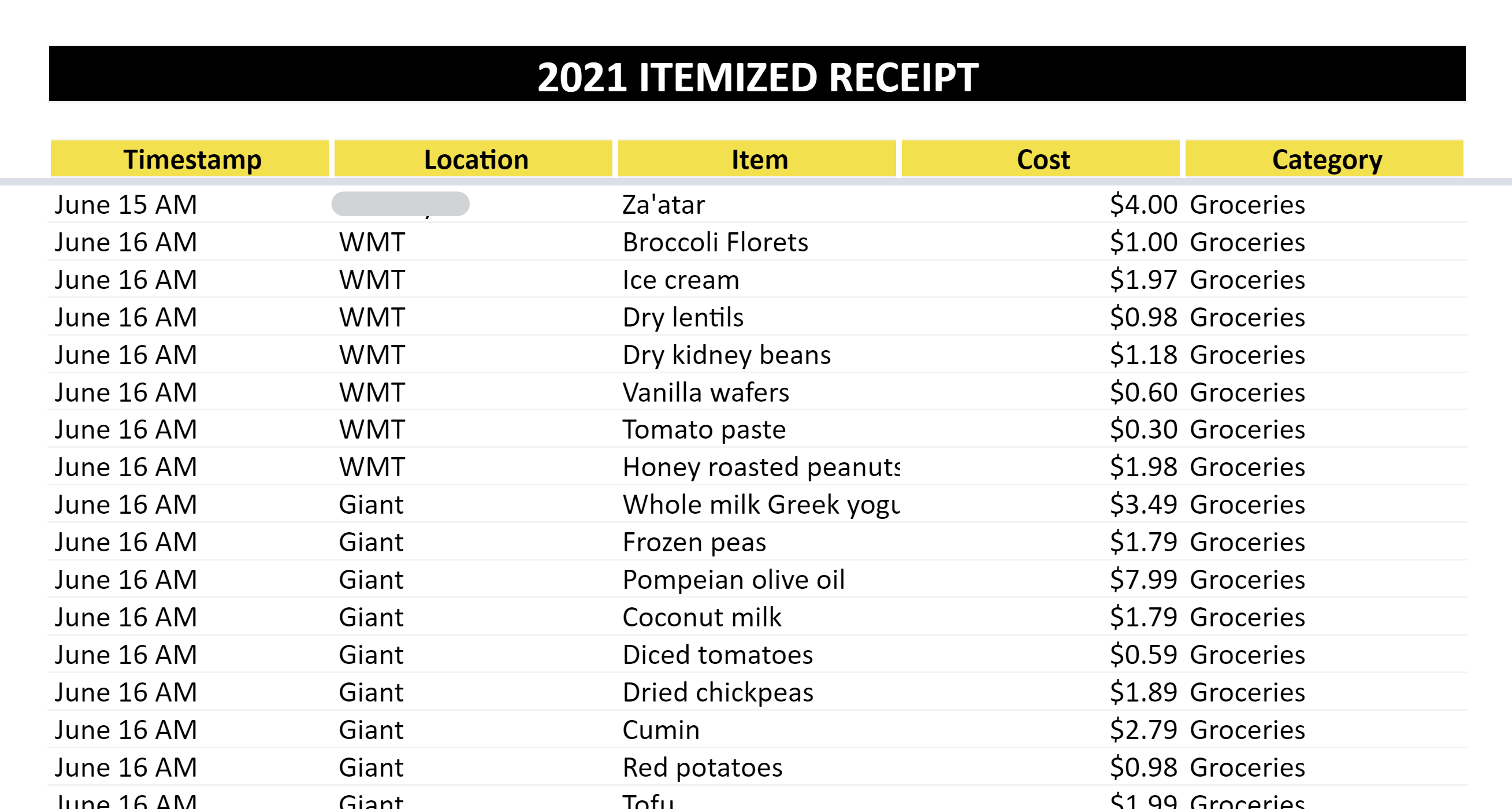
Task: Click the 2021 Itemized Receipt title banner
Action: tap(757, 75)
